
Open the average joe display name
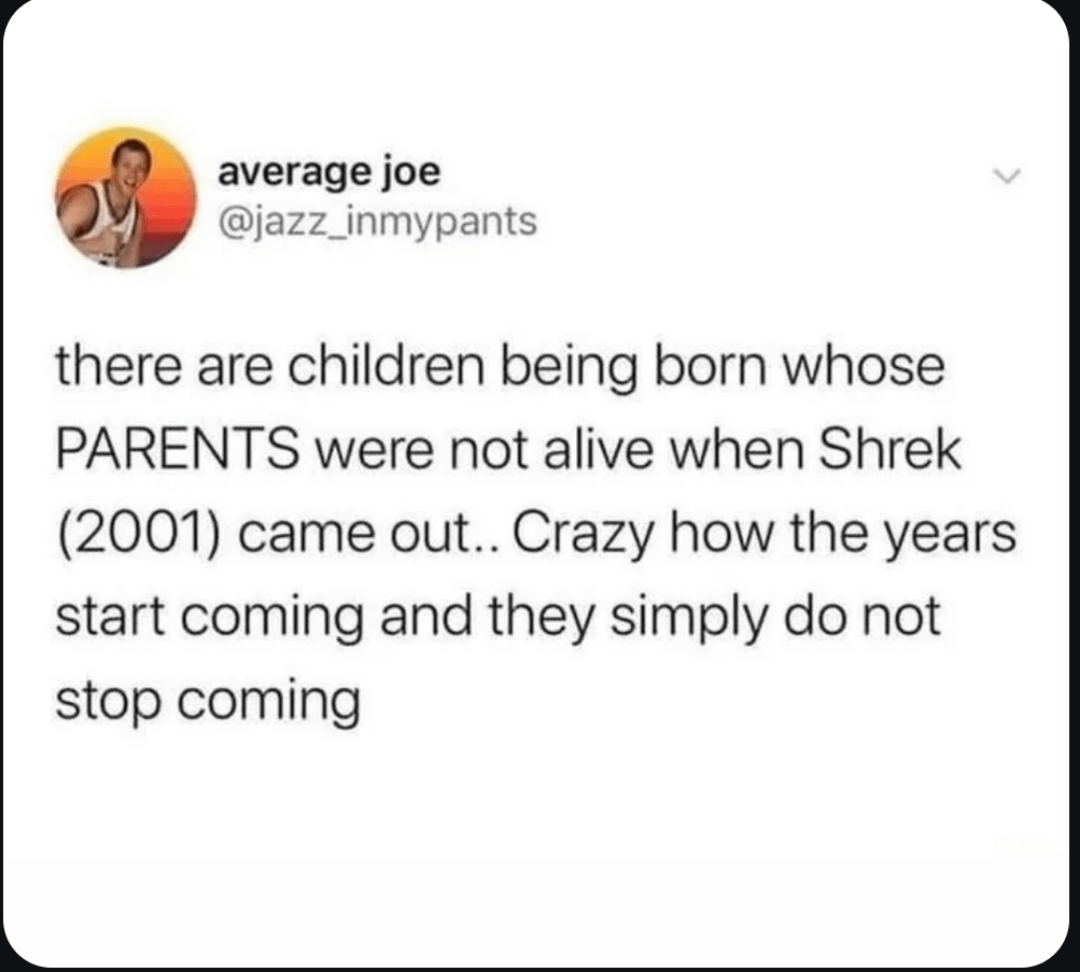point(329,173)
